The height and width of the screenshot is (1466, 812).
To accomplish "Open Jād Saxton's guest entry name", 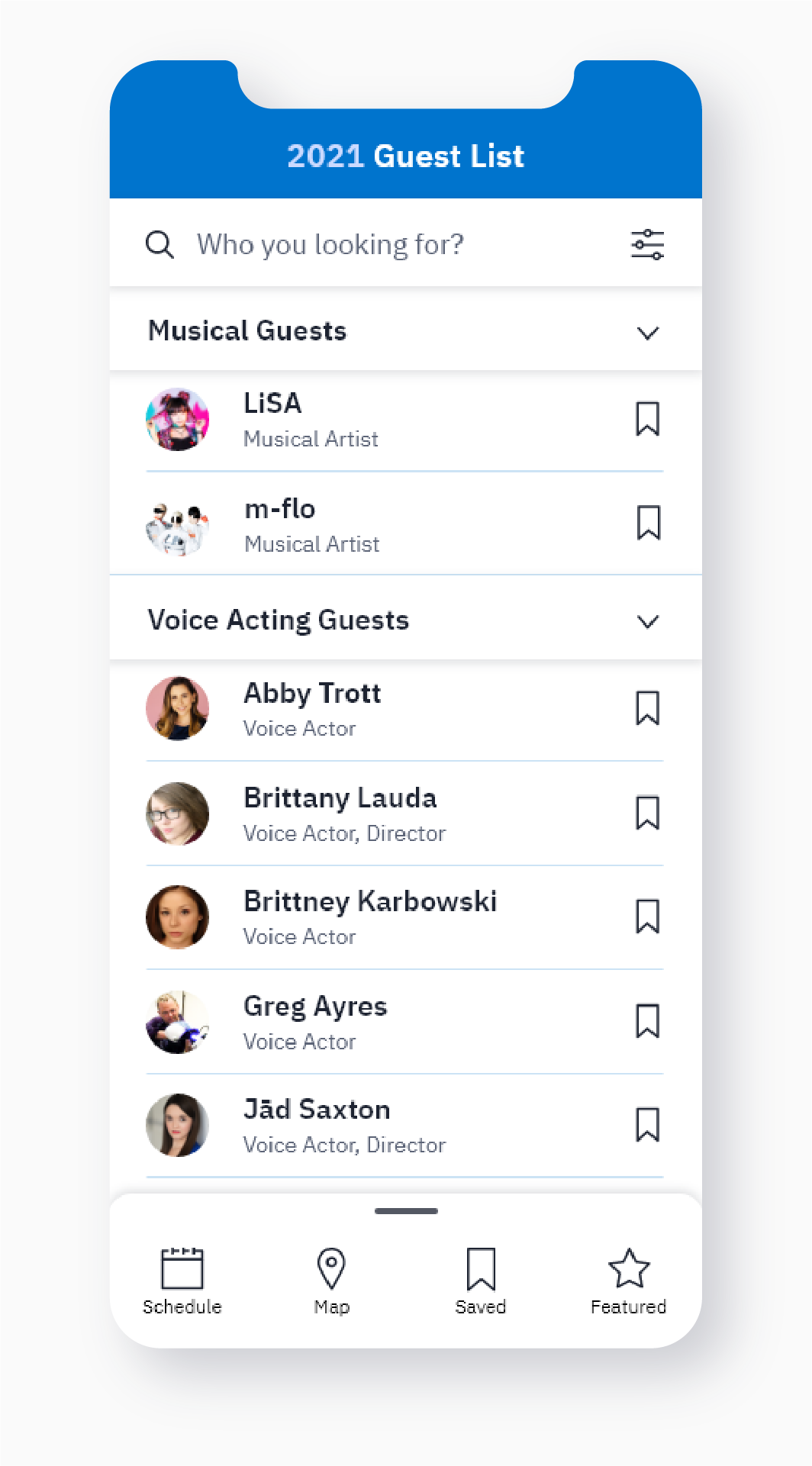I will point(317,1110).
